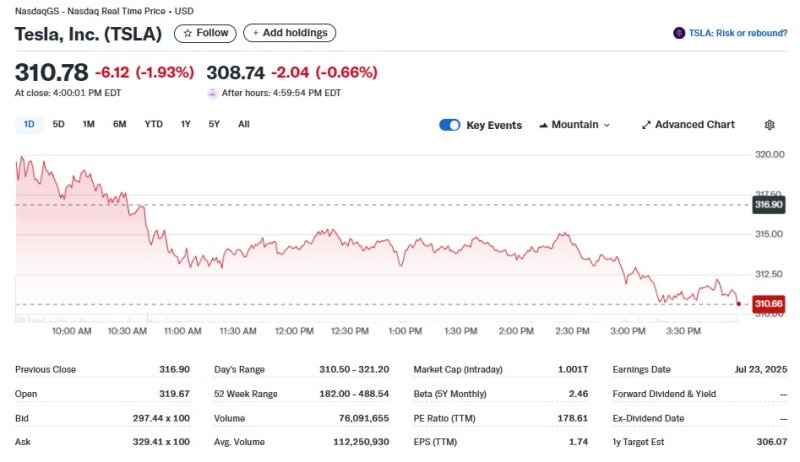800x462 pixels.
Task: Switch to the 5D range
Action: 58,124
